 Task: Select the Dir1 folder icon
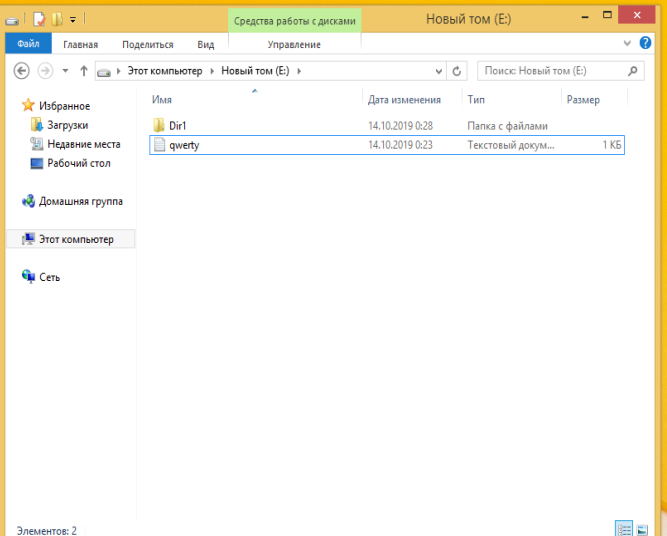[x=158, y=125]
